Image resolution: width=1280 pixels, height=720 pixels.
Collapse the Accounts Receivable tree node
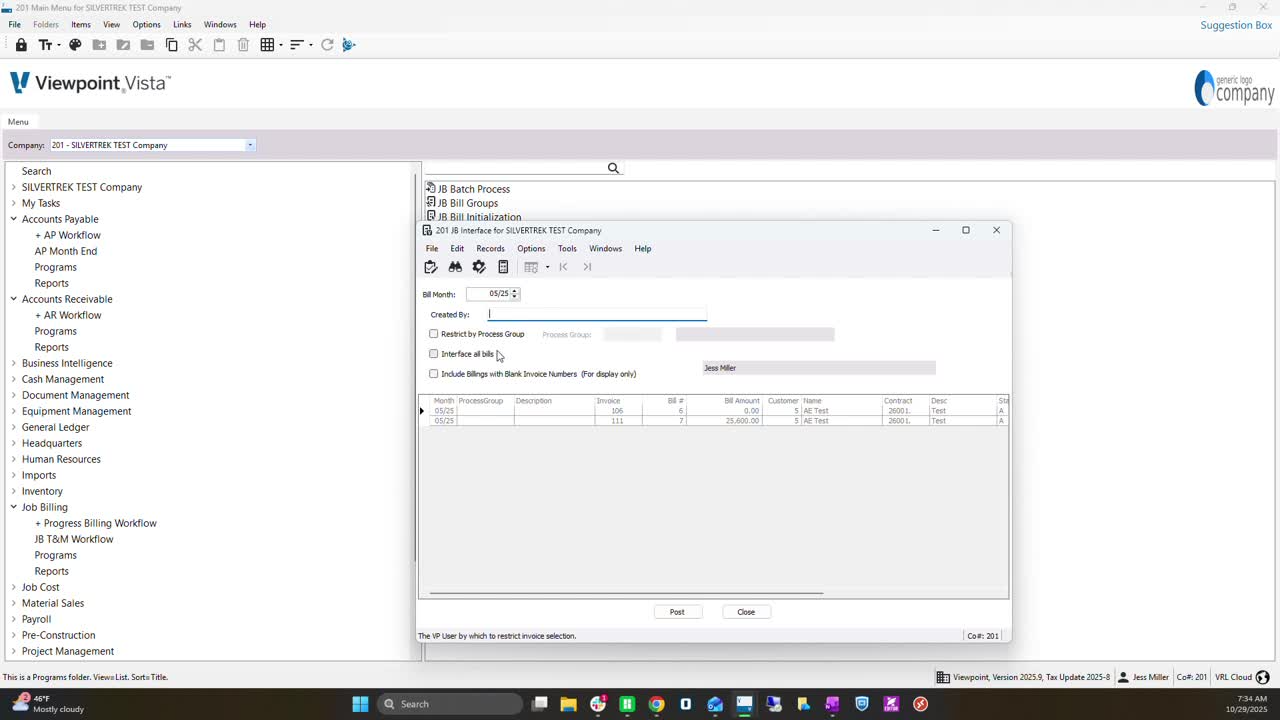tap(13, 299)
